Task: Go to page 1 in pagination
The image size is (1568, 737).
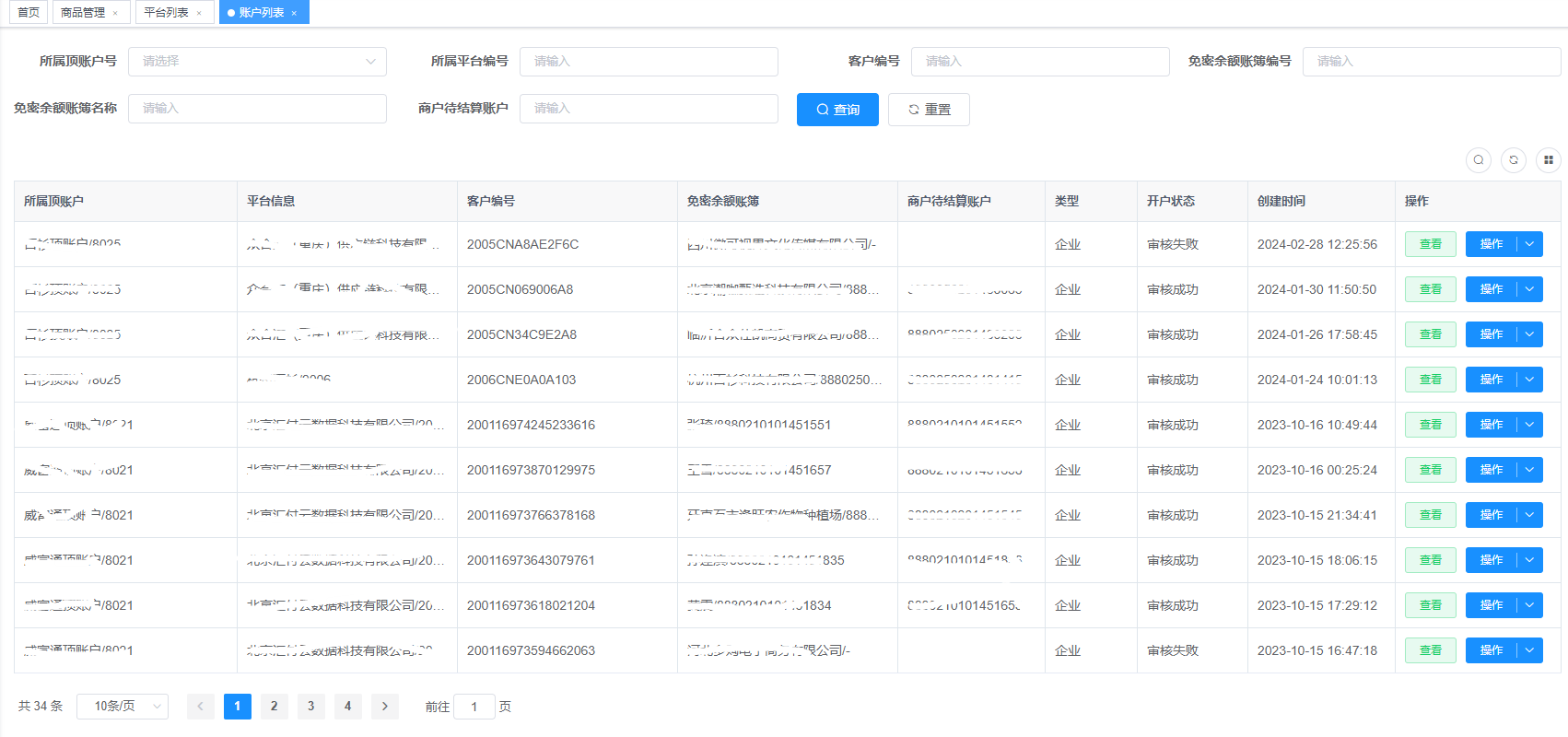Action: (x=238, y=707)
